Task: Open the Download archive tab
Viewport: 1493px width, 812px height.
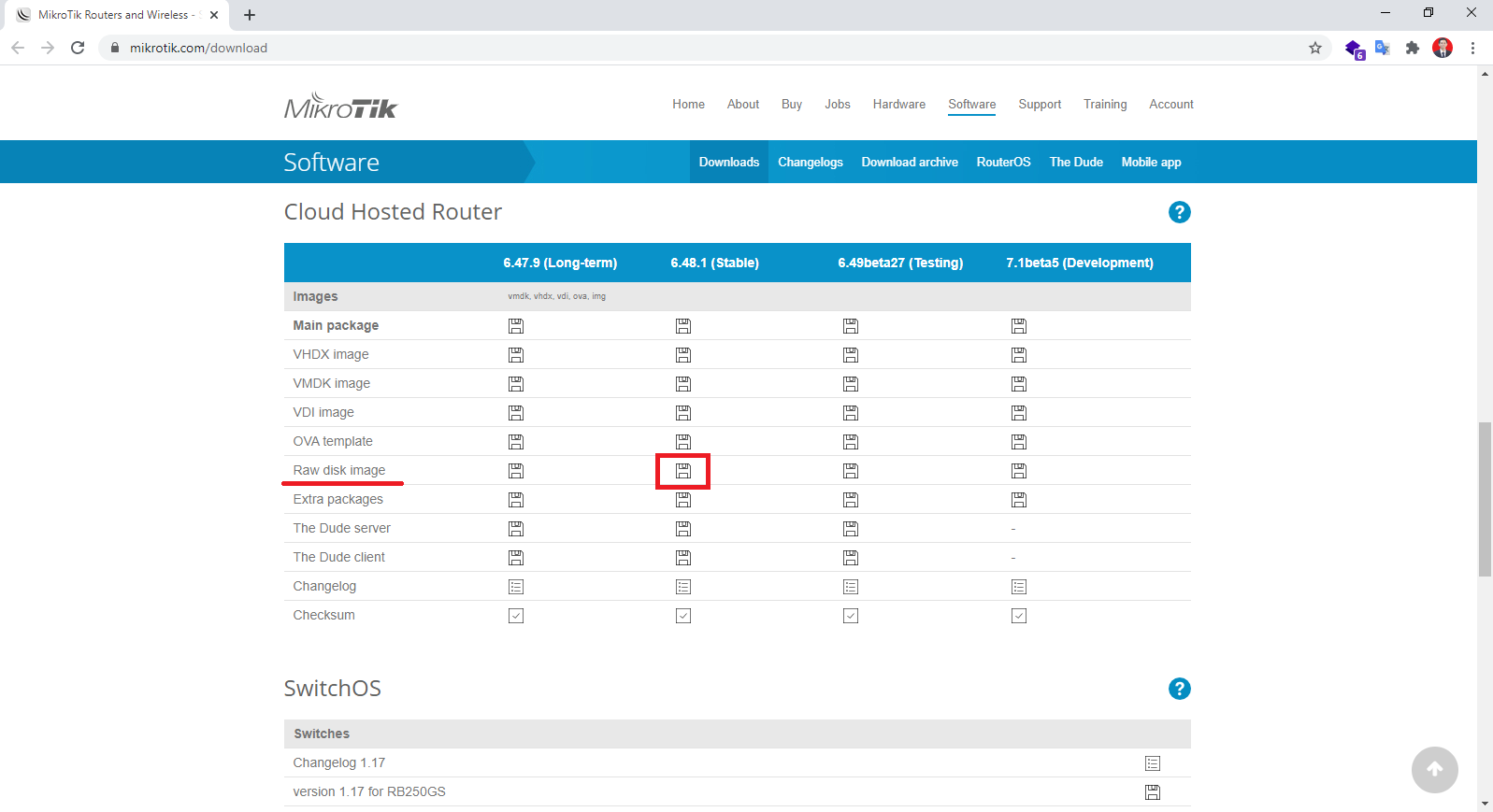Action: coord(910,162)
